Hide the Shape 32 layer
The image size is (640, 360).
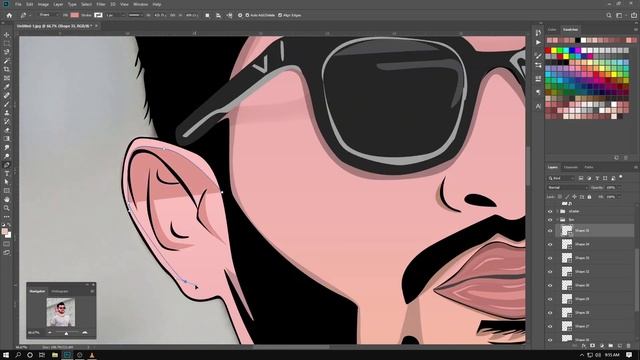[550, 271]
